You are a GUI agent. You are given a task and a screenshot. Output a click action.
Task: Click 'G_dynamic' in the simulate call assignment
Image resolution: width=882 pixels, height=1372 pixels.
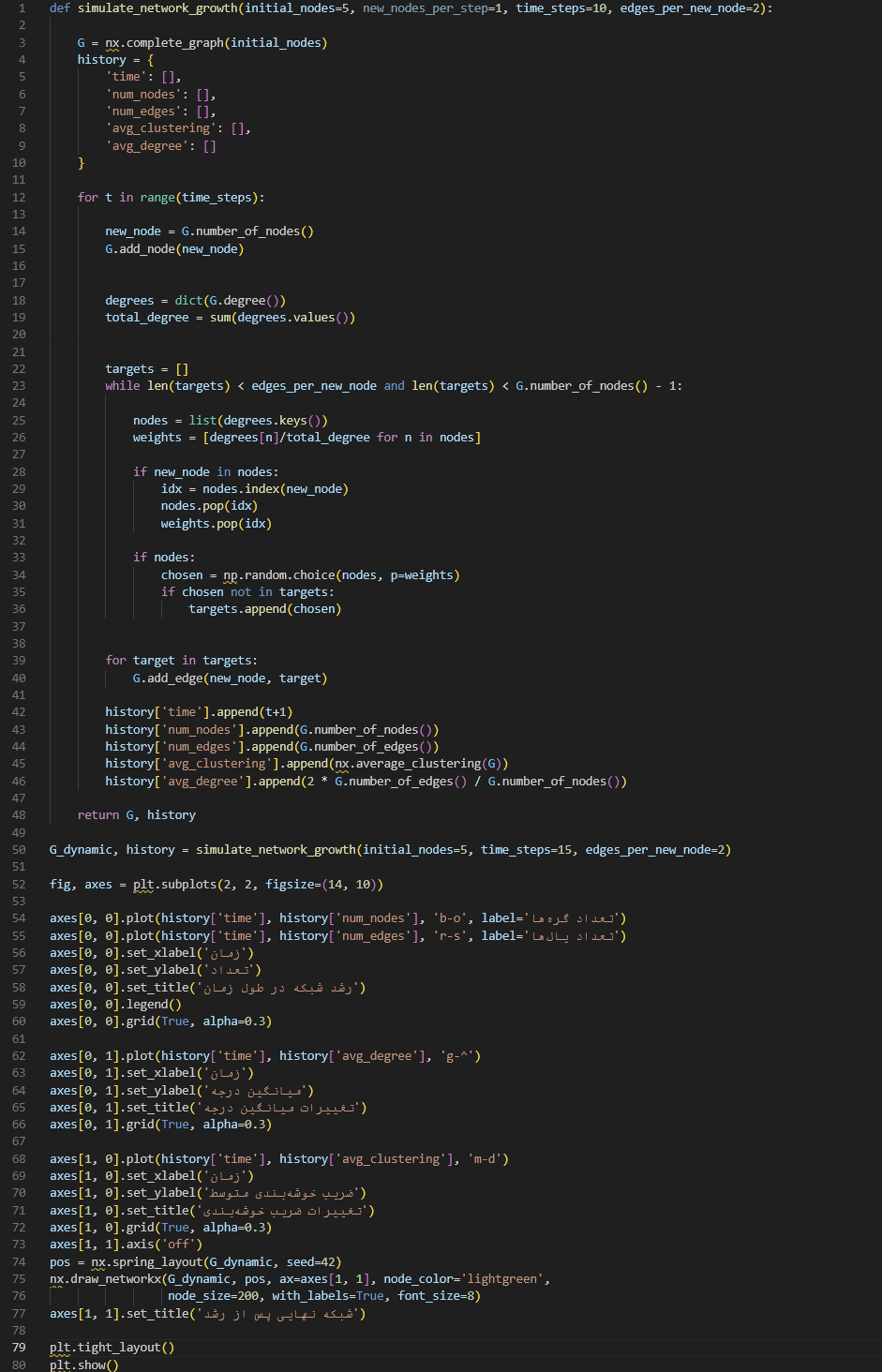[x=81, y=850]
